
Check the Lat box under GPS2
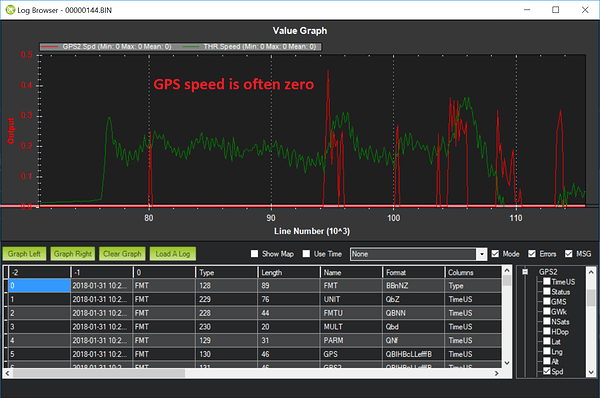coord(547,341)
